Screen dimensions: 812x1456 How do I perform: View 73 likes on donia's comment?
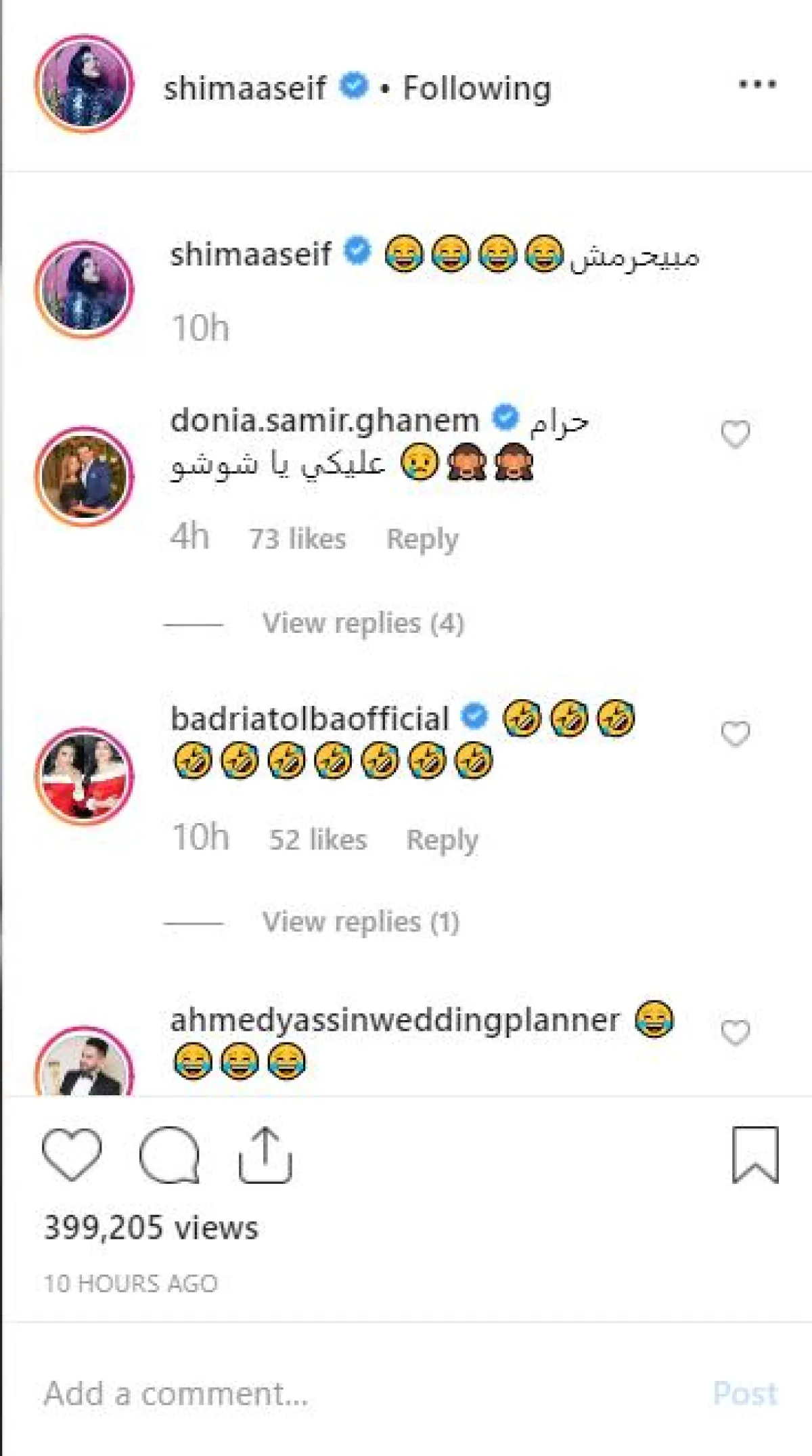[x=298, y=539]
